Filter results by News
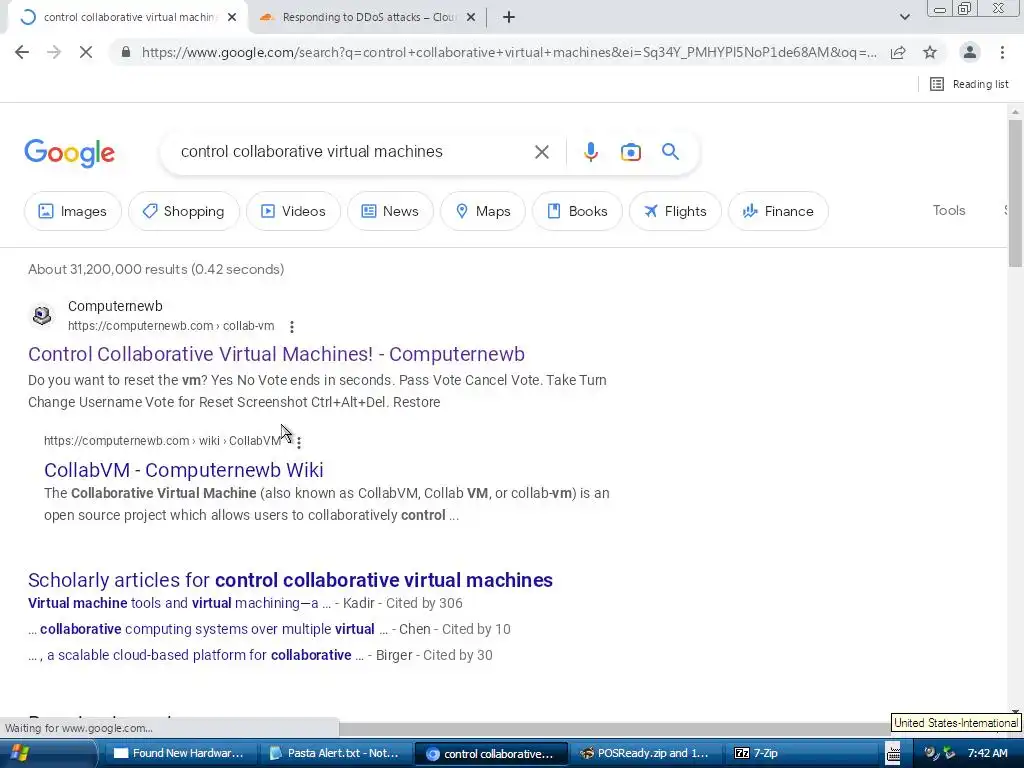This screenshot has height=768, width=1024. click(x=390, y=211)
